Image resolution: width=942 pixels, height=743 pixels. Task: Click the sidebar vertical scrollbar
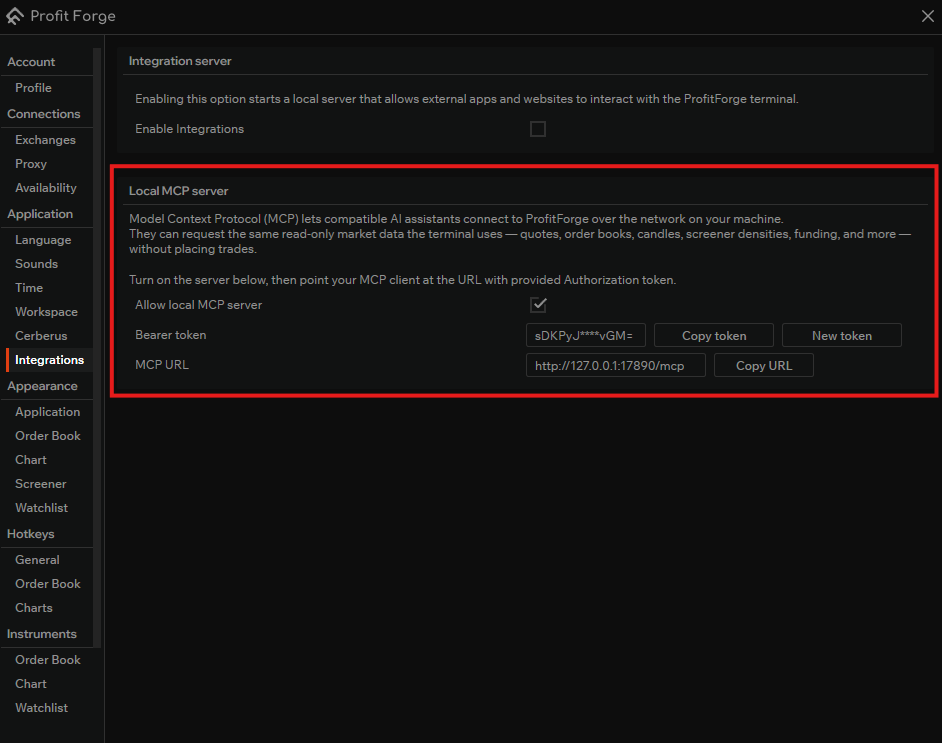97,348
